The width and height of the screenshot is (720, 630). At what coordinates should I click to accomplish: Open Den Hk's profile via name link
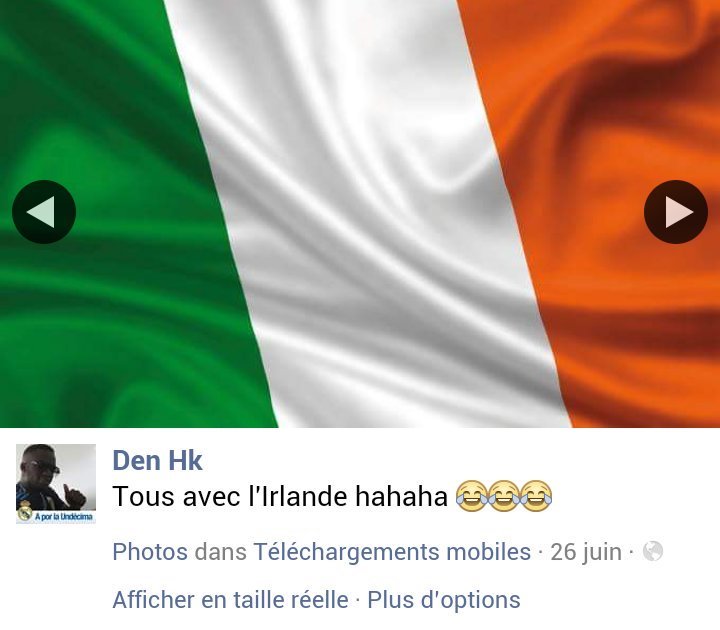pos(157,460)
